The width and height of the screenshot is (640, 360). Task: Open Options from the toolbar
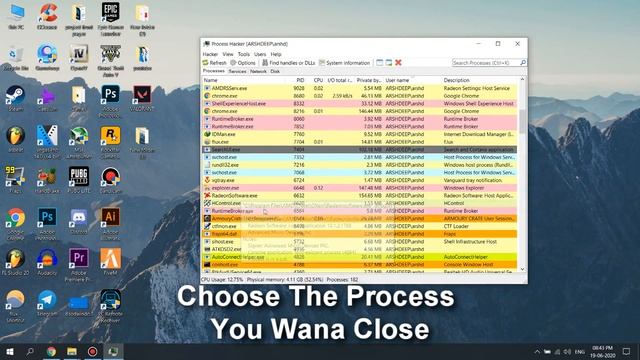[x=243, y=63]
